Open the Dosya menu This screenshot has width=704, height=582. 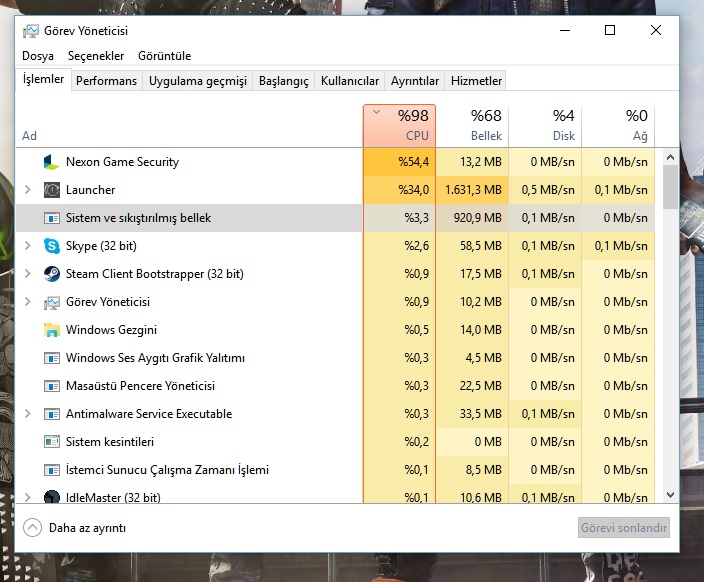tap(38, 56)
